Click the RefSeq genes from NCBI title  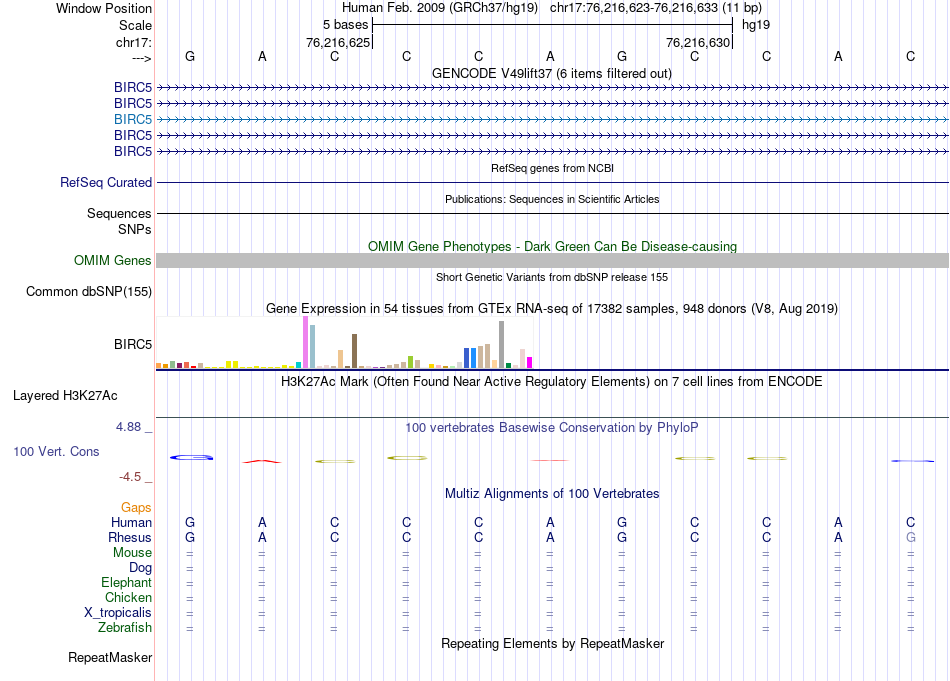pos(552,168)
